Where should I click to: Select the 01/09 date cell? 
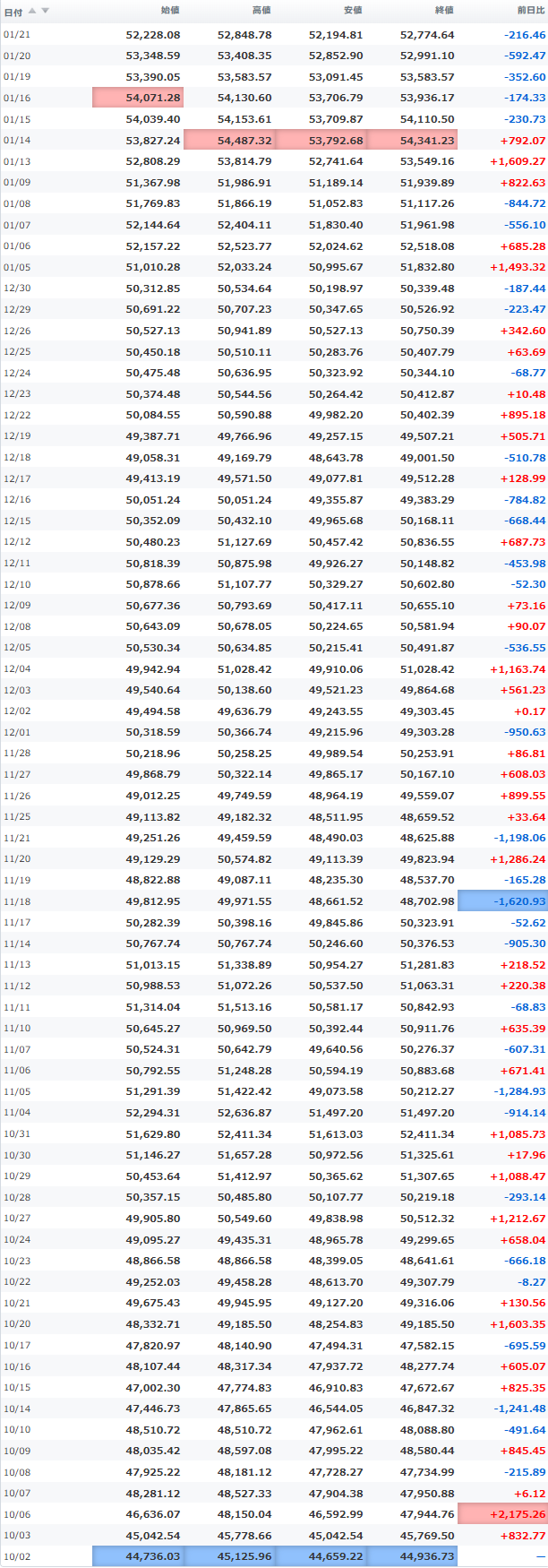tap(17, 183)
